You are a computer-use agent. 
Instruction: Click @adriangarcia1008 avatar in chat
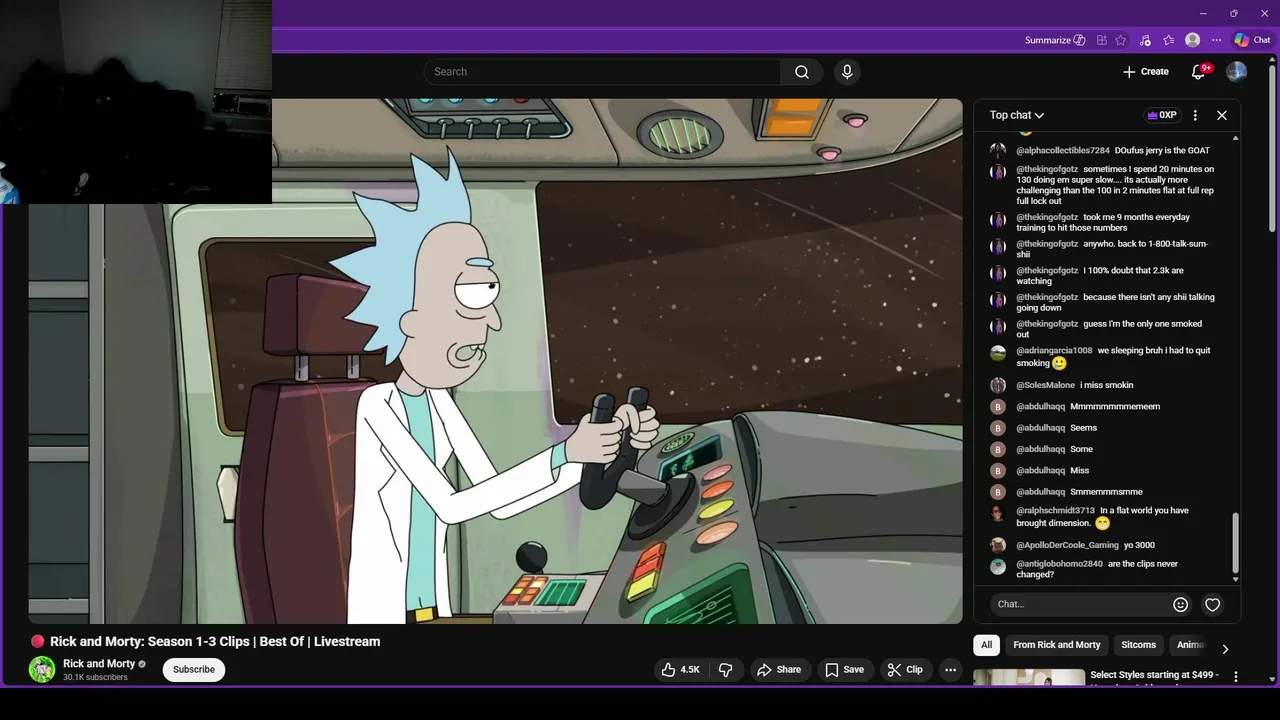coord(998,353)
